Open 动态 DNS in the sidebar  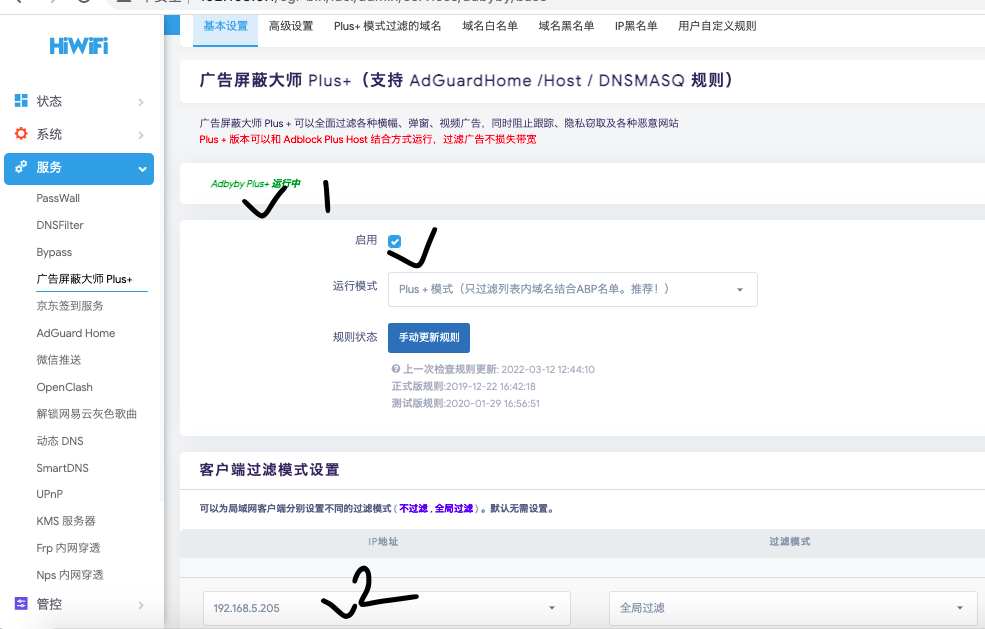pos(60,441)
